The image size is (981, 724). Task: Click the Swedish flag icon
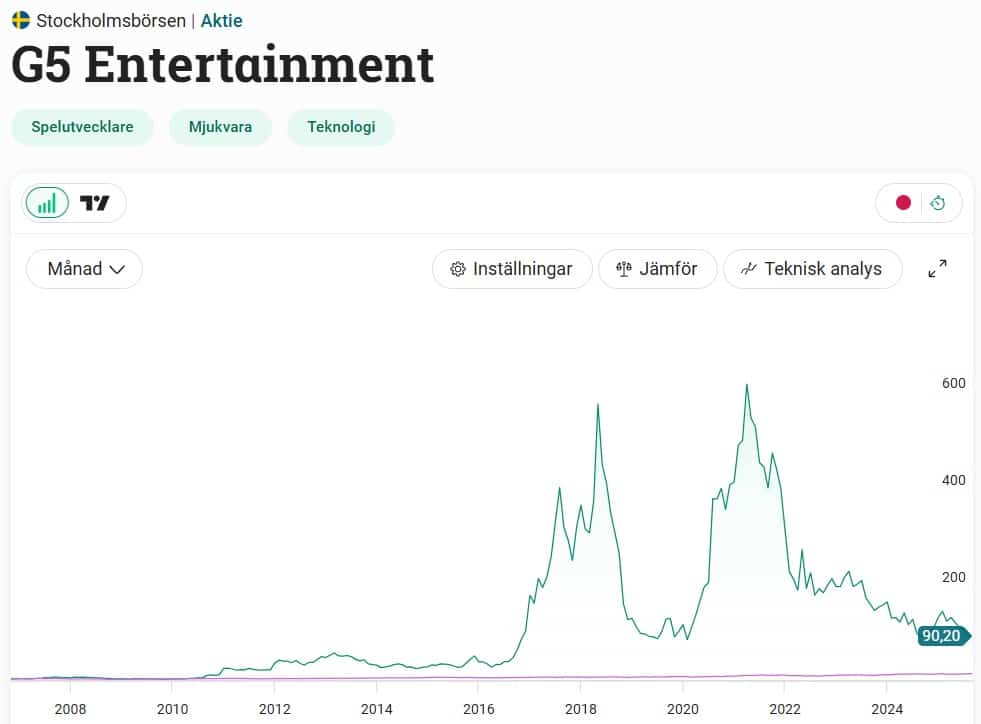point(21,20)
